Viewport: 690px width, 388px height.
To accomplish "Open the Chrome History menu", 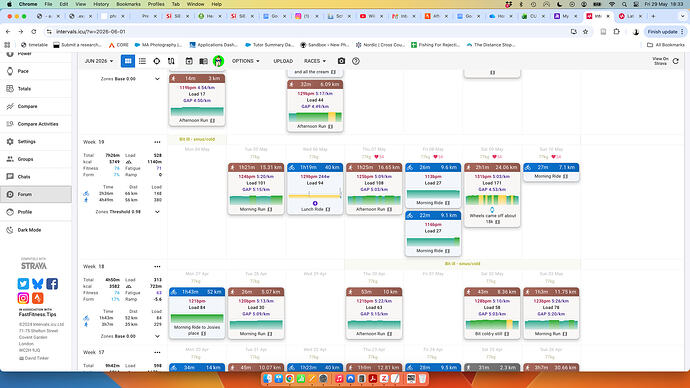I will click(101, 4).
